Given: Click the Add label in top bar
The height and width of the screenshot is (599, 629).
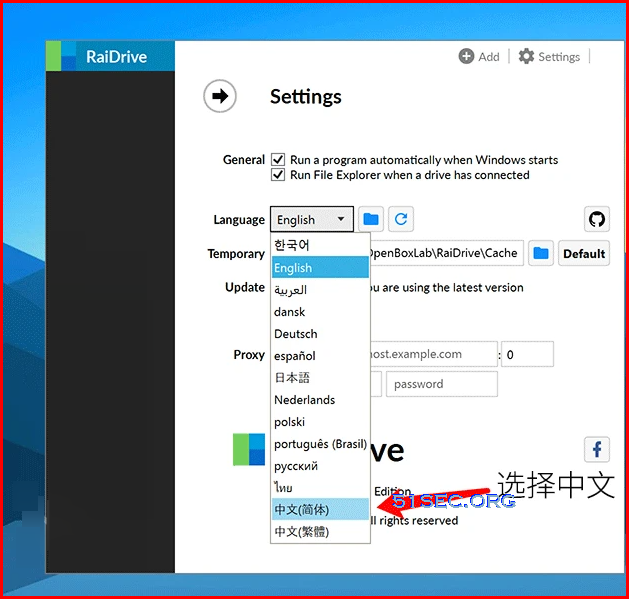Looking at the screenshot, I should [x=489, y=57].
